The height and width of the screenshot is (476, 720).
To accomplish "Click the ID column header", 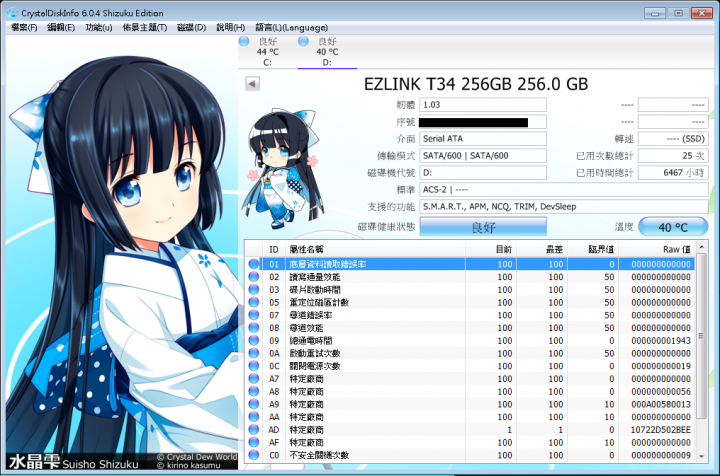I will tap(274, 249).
